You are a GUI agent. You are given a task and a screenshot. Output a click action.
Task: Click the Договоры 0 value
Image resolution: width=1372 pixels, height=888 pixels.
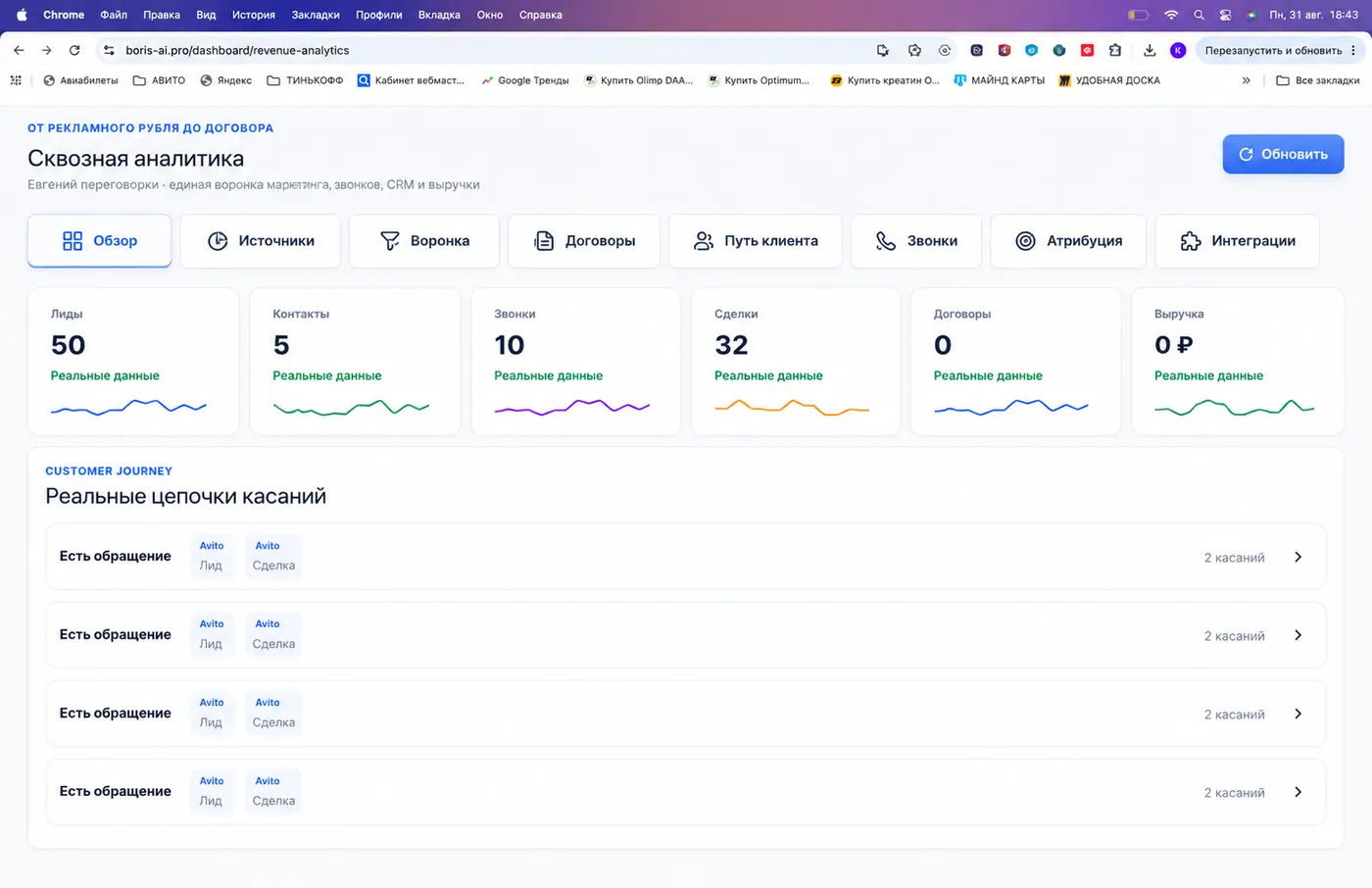tap(943, 345)
